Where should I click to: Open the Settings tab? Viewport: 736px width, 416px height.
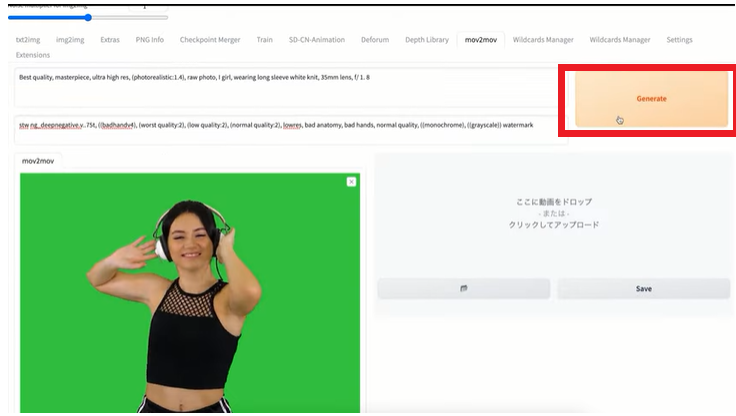pos(679,40)
